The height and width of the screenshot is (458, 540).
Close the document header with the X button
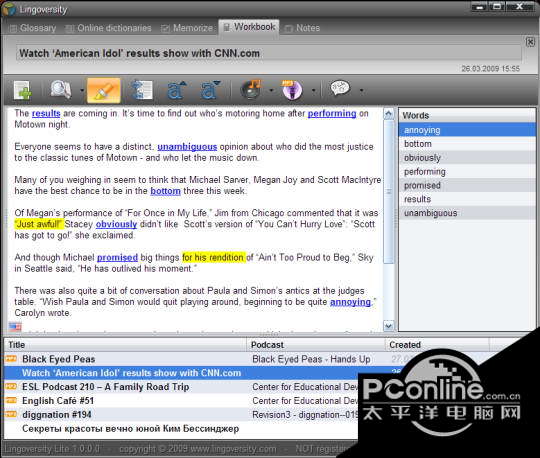530,42
